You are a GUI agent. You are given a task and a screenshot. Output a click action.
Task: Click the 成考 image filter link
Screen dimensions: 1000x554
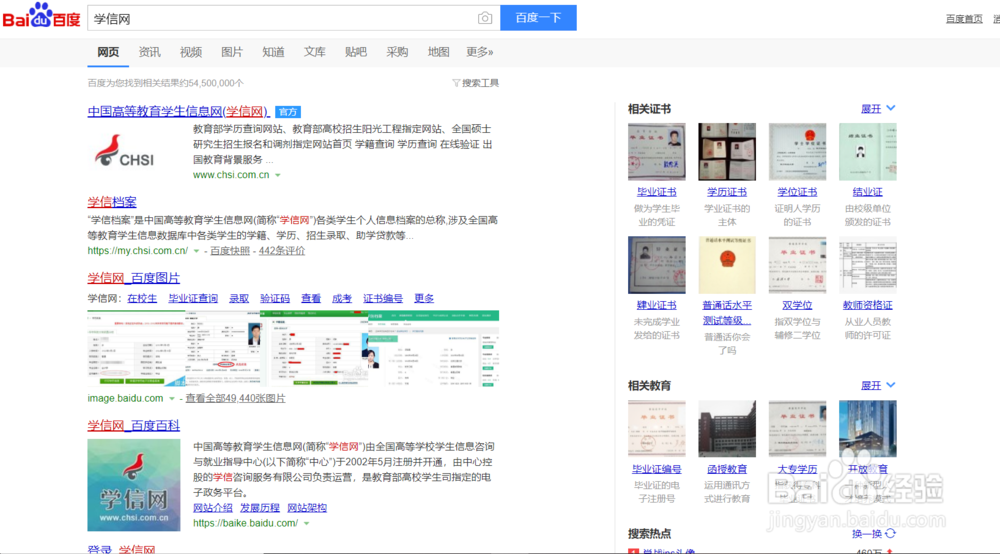pyautogui.click(x=342, y=298)
